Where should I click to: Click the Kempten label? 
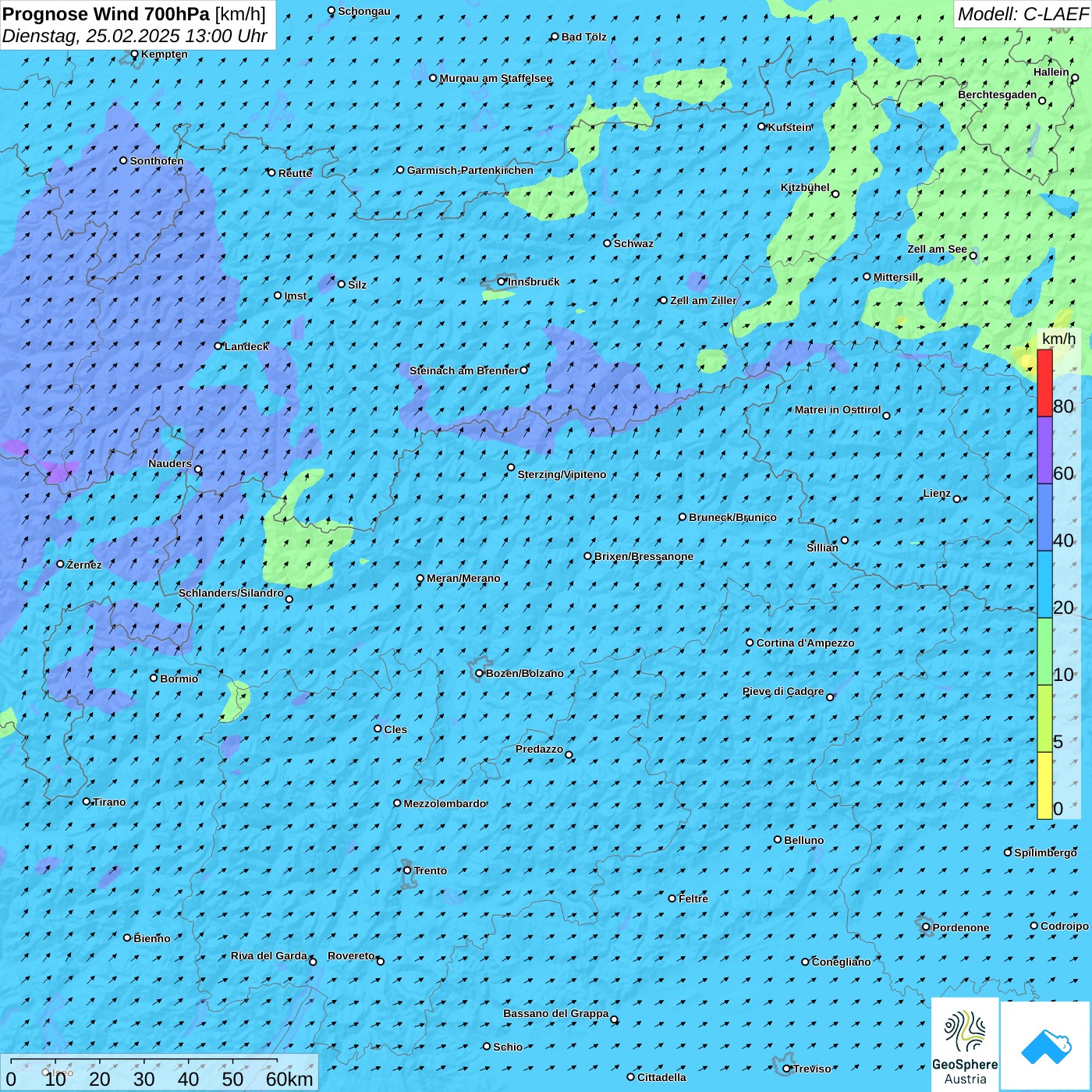(x=164, y=54)
